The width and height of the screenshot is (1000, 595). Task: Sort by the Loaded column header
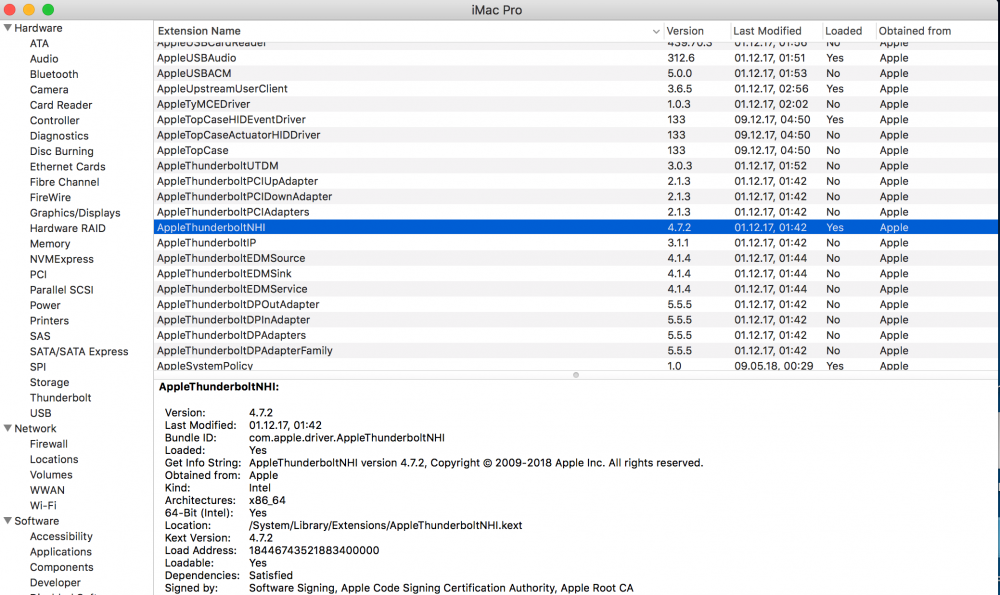pos(843,31)
